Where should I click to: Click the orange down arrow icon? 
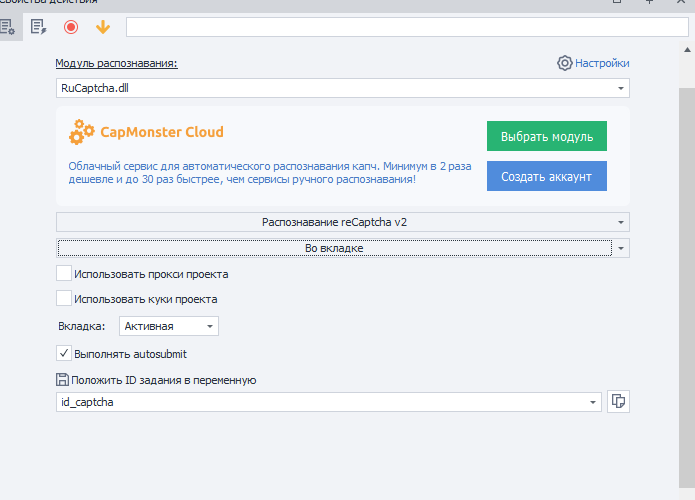coord(102,27)
